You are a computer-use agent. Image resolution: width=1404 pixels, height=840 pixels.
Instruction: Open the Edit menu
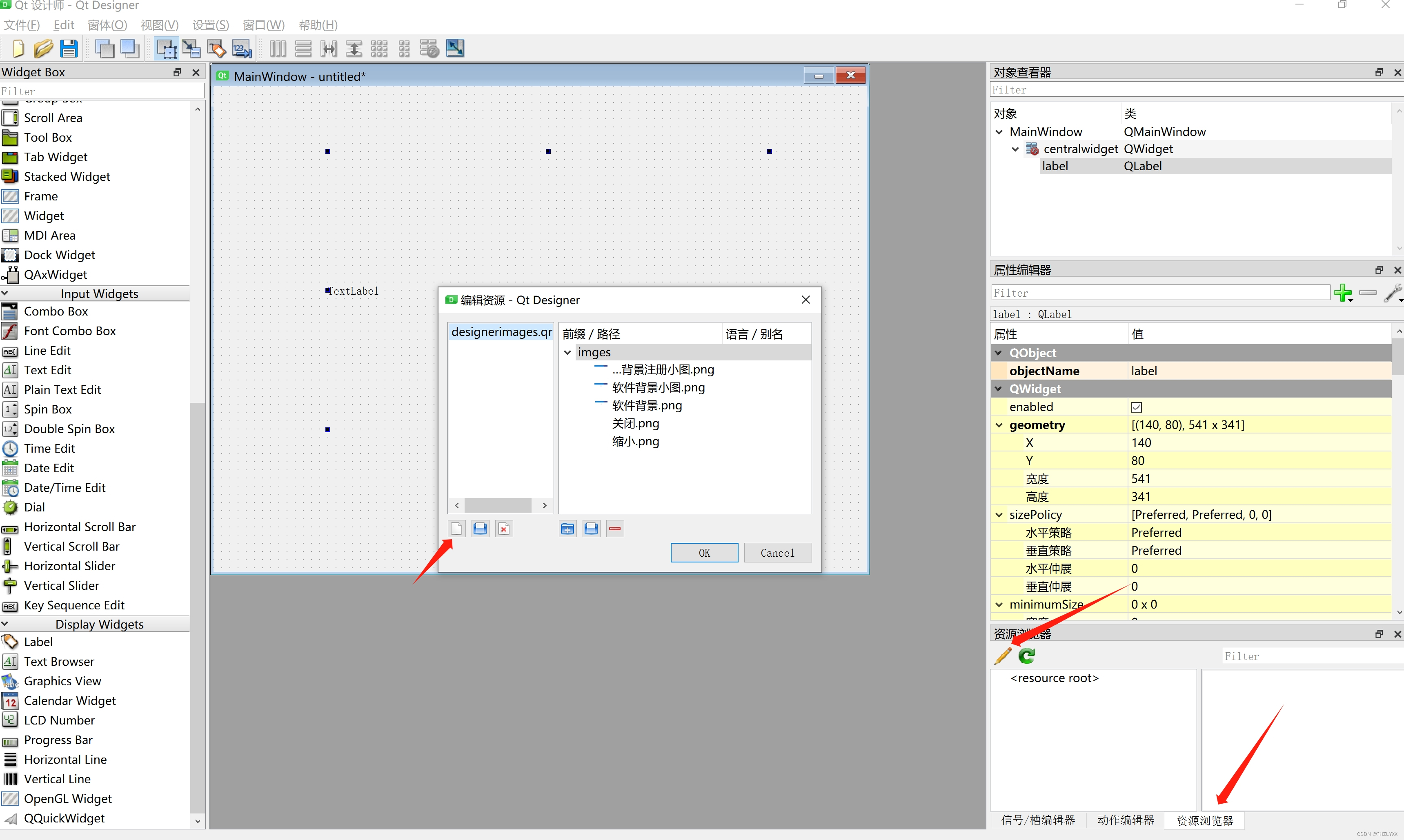click(x=64, y=25)
